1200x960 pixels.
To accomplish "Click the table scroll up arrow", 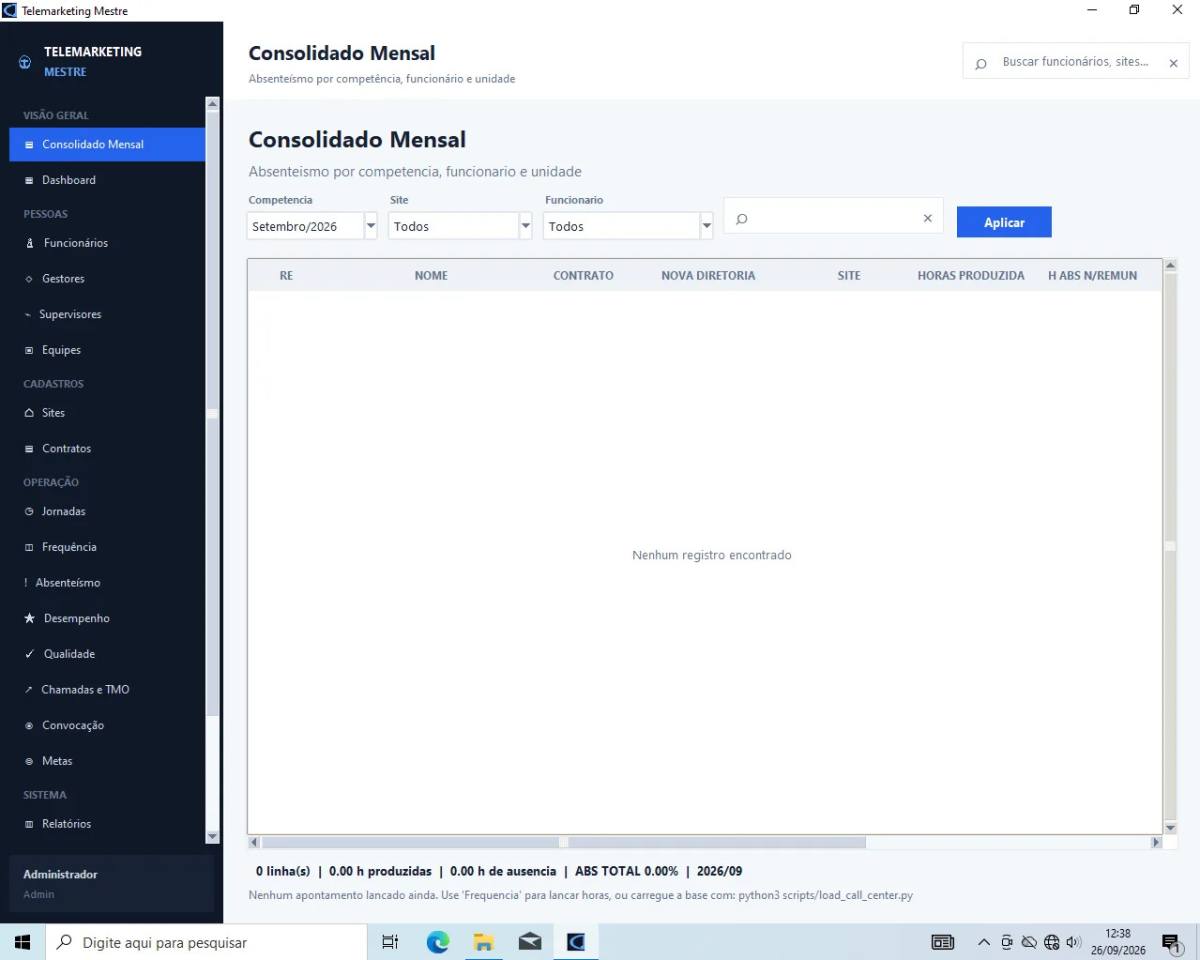I will click(x=1170, y=267).
